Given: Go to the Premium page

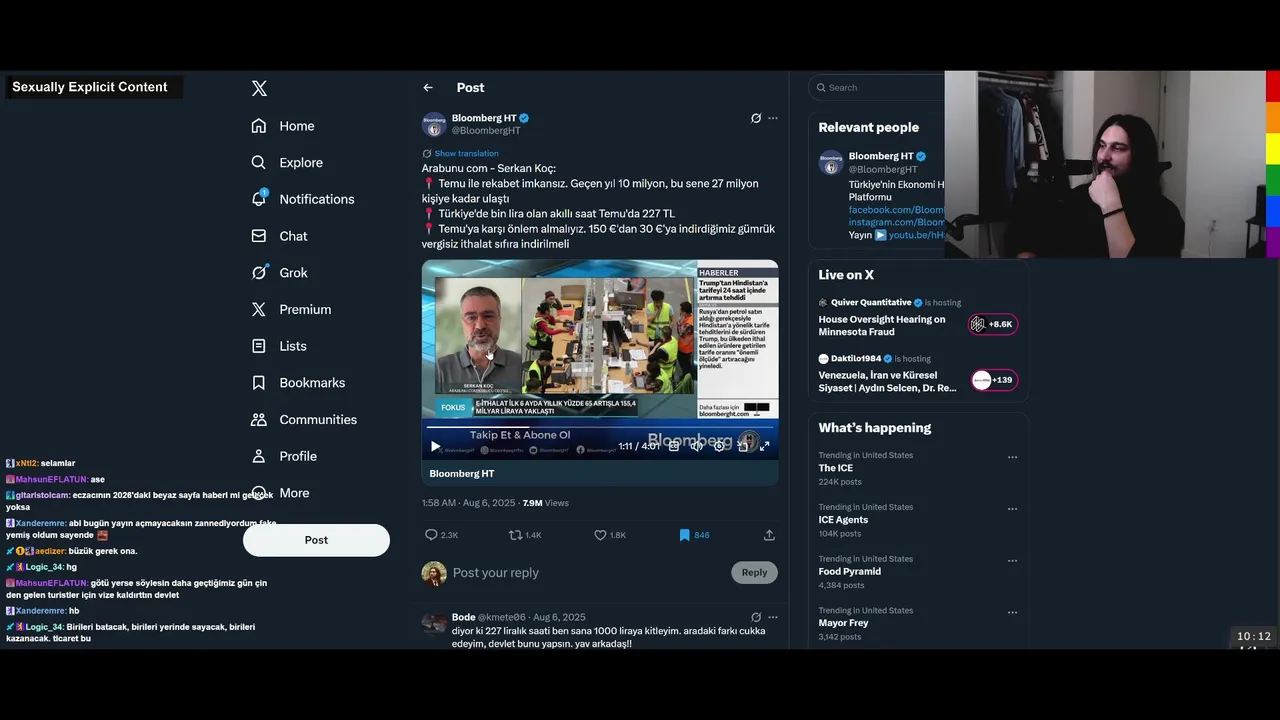Looking at the screenshot, I should [291, 310].
